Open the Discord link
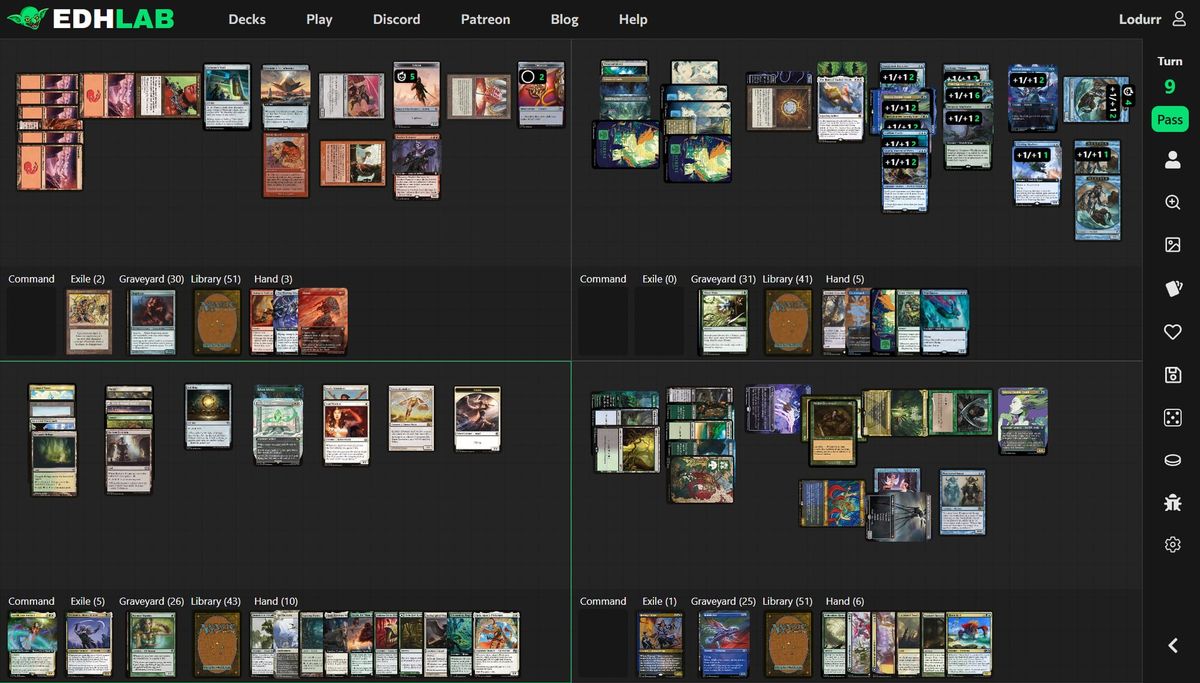The height and width of the screenshot is (683, 1200). (396, 19)
